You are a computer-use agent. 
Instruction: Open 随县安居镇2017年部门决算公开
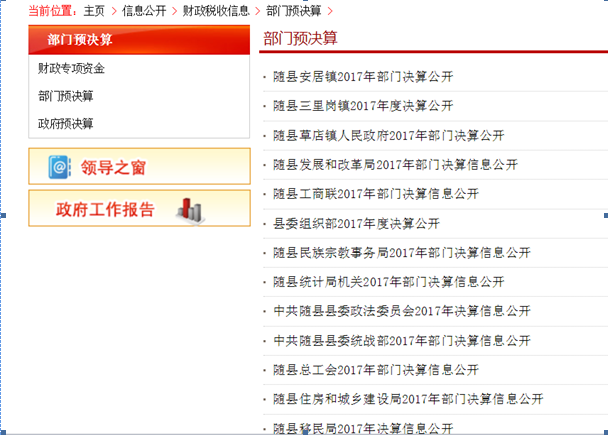pyautogui.click(x=363, y=76)
